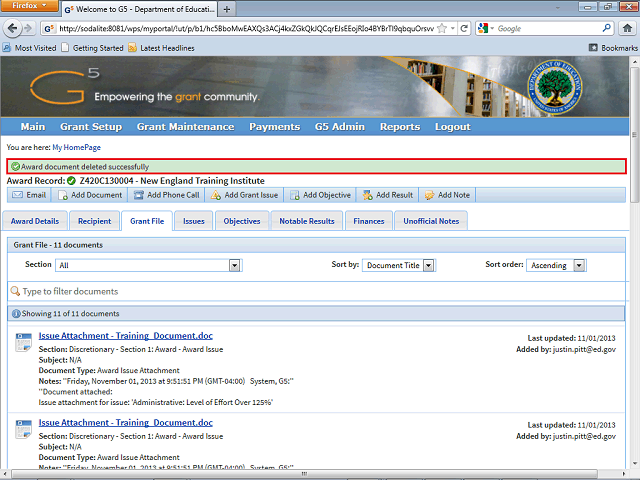Click the Google search magnifier icon
Image resolution: width=640 pixels, height=480 pixels.
607,28
